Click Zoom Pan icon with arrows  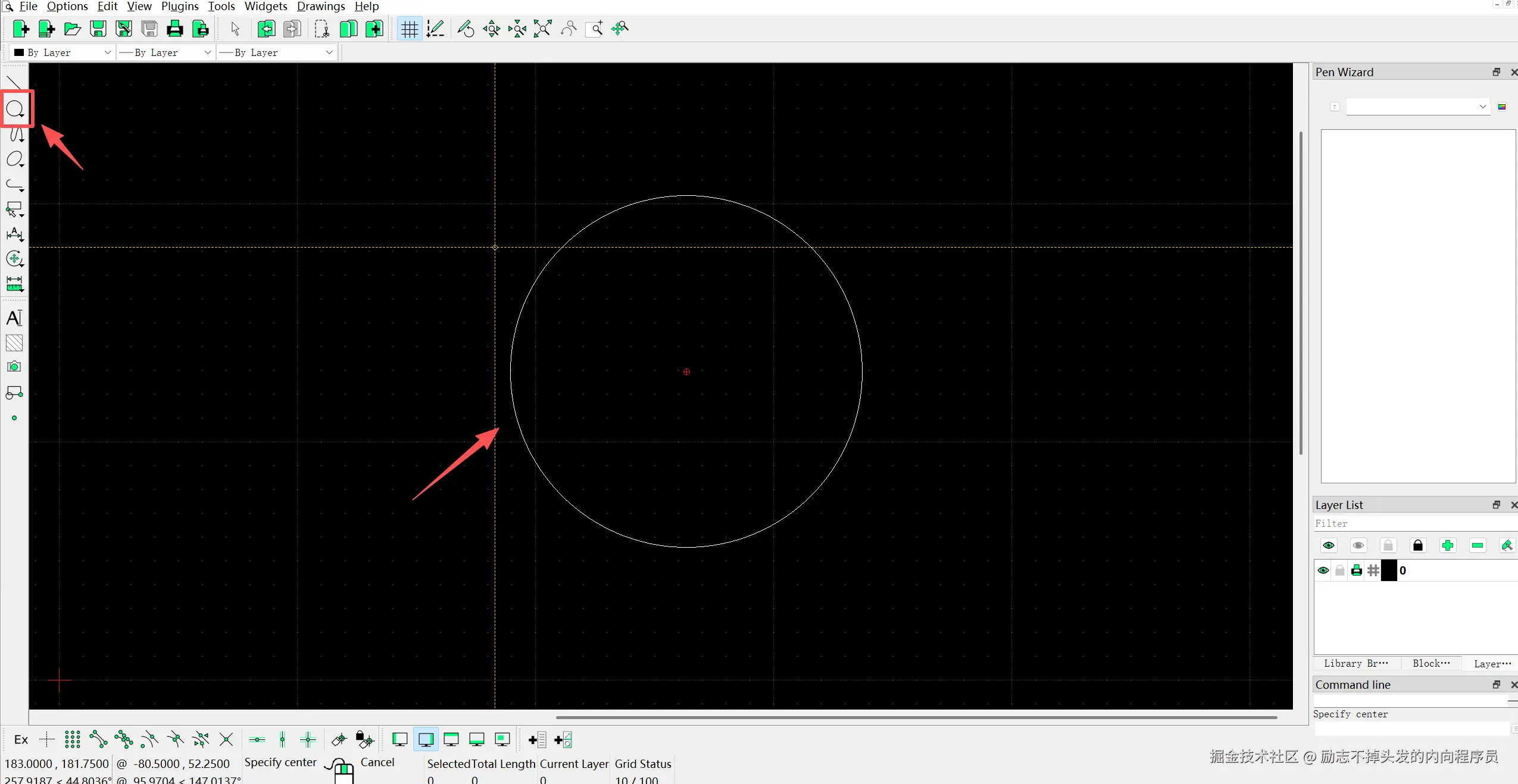tap(620, 29)
